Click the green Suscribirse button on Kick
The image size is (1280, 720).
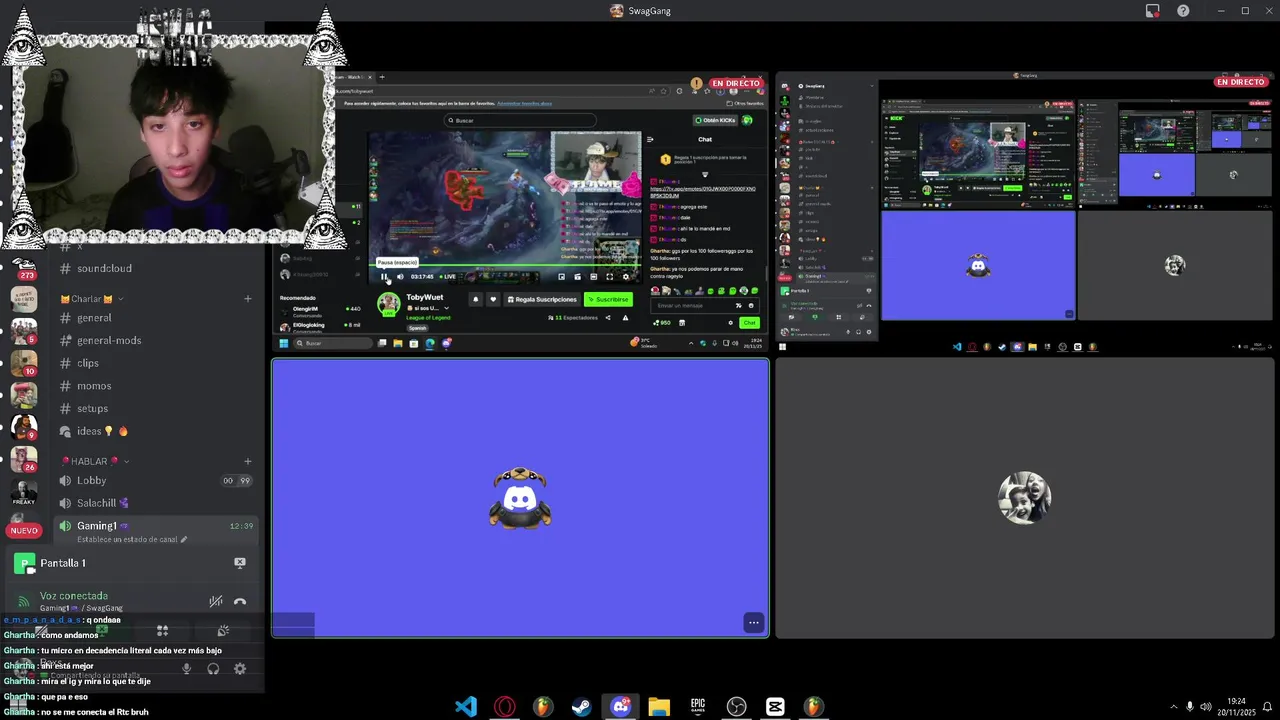[608, 299]
